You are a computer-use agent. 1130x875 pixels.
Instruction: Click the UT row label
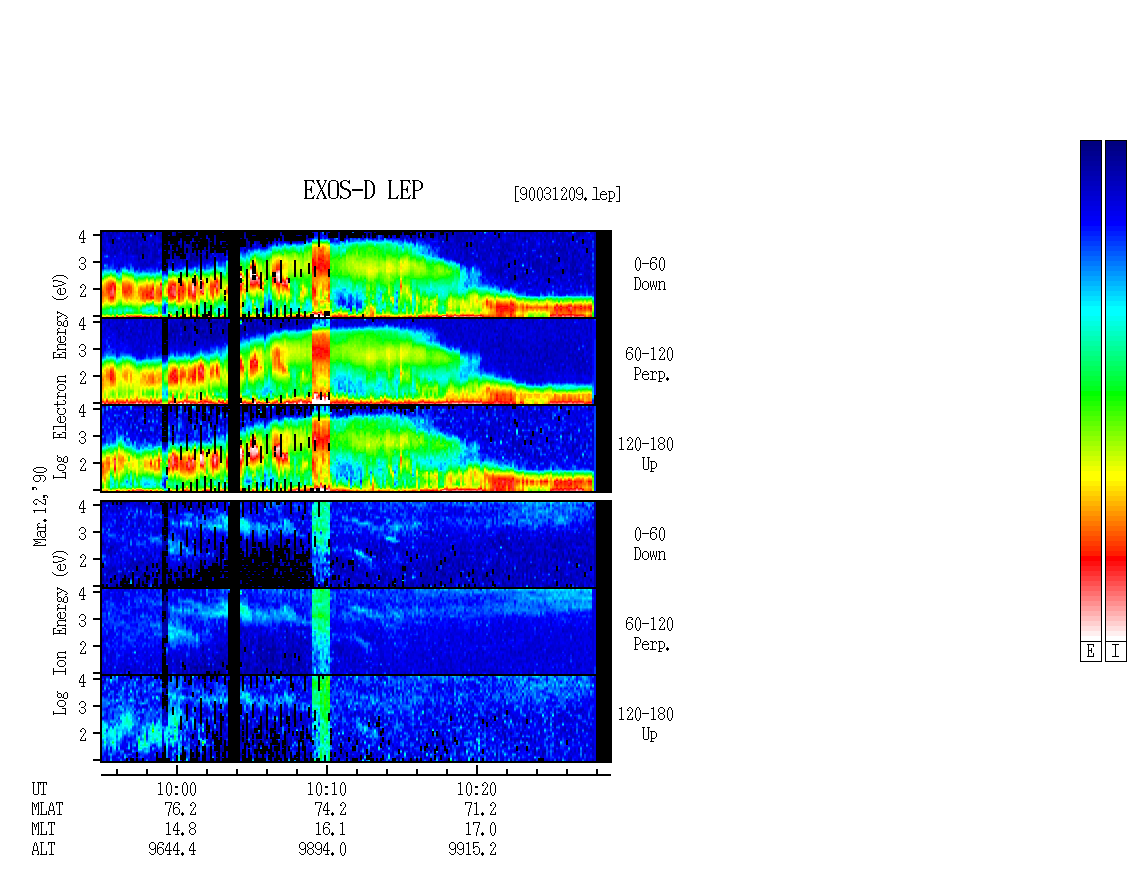click(39, 789)
